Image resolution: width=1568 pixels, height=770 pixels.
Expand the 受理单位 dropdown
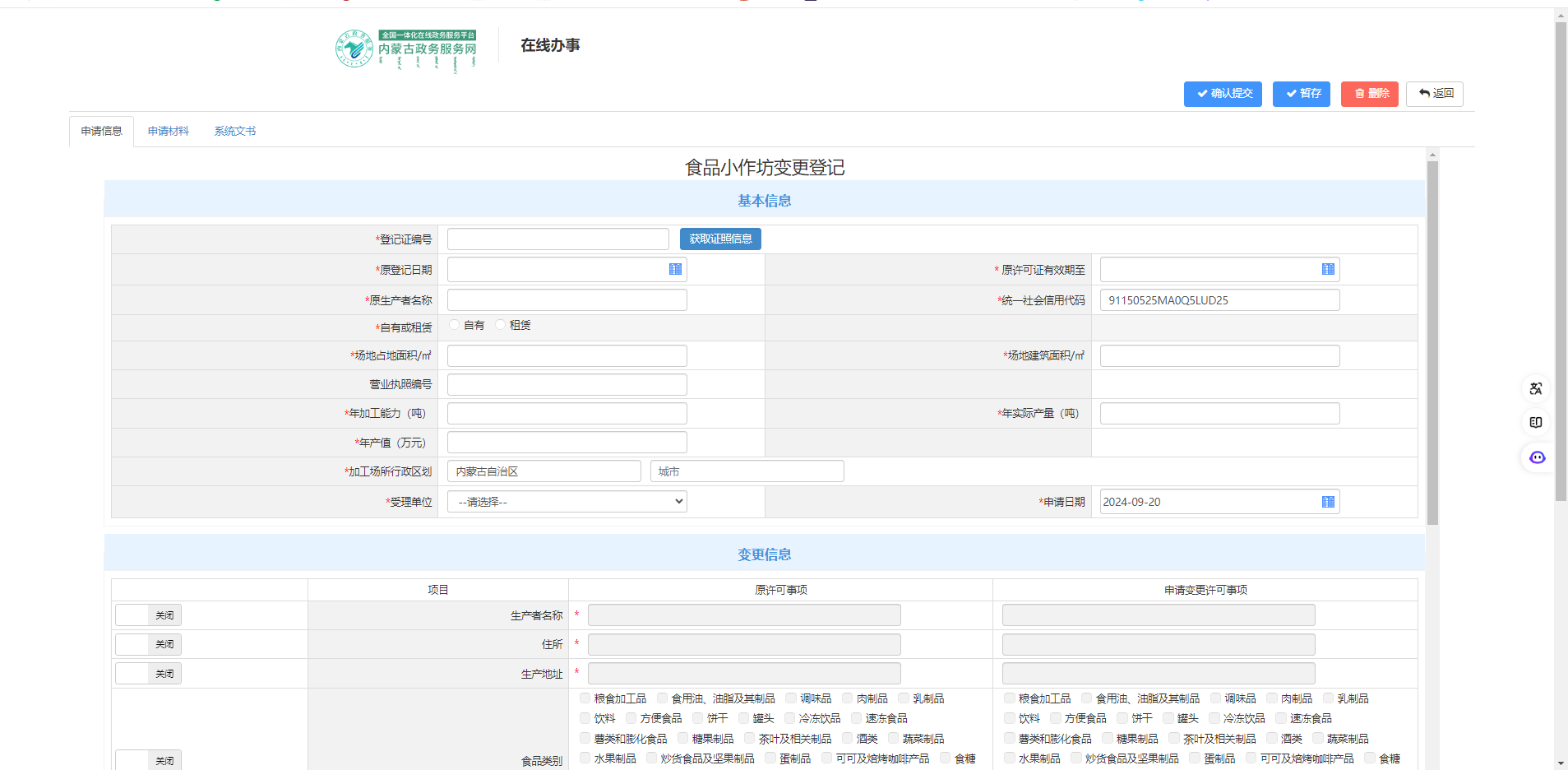[x=567, y=502]
